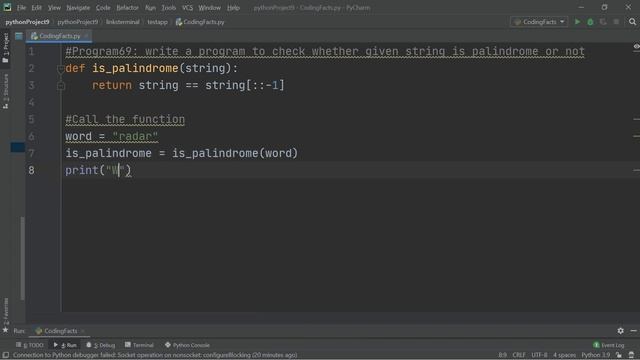Click the 8:9 caret position indicator
This screenshot has height=360, width=640.
click(x=502, y=355)
